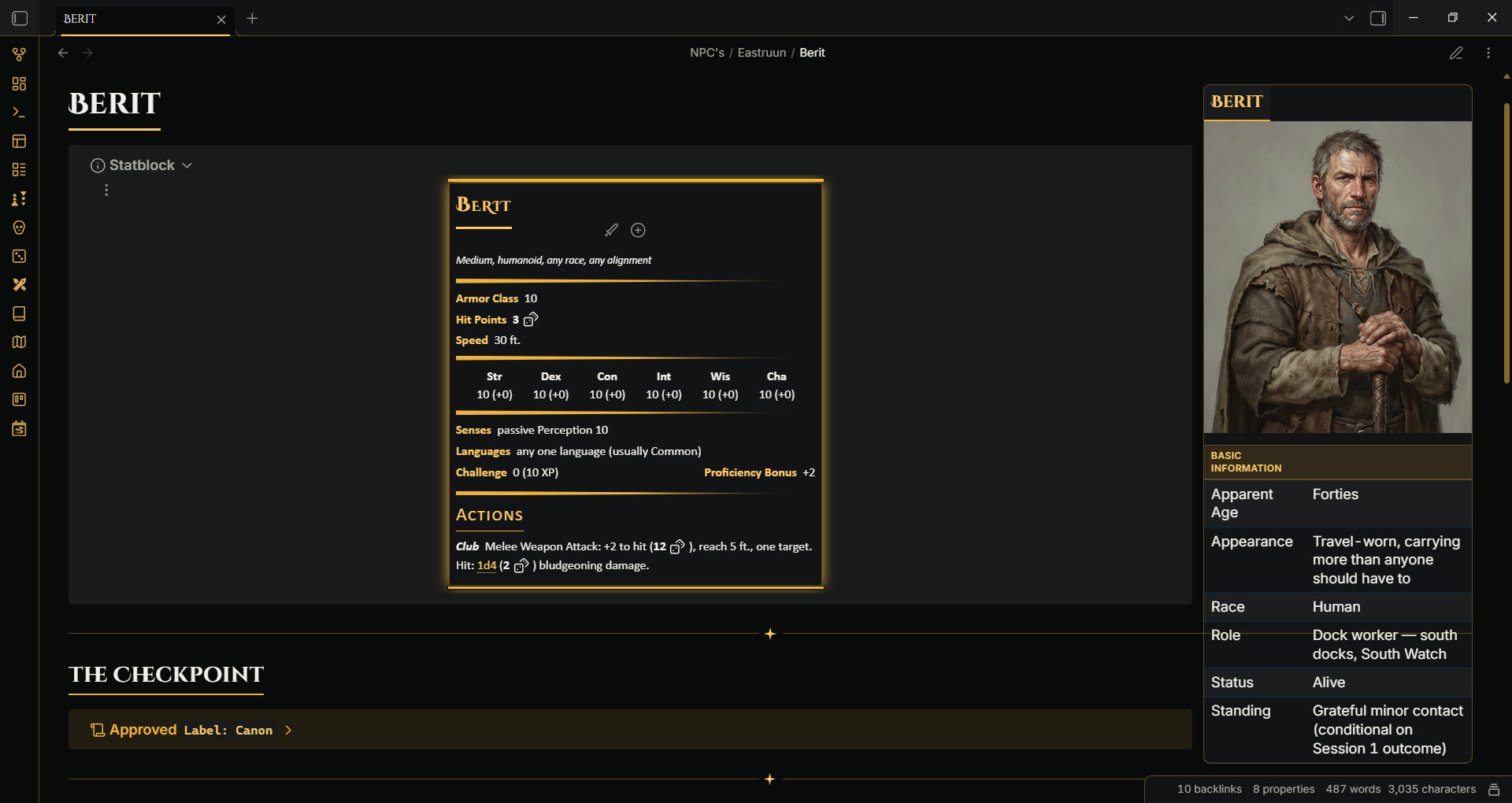Click the Armor Class value
The height and width of the screenshot is (803, 1512).
click(530, 298)
